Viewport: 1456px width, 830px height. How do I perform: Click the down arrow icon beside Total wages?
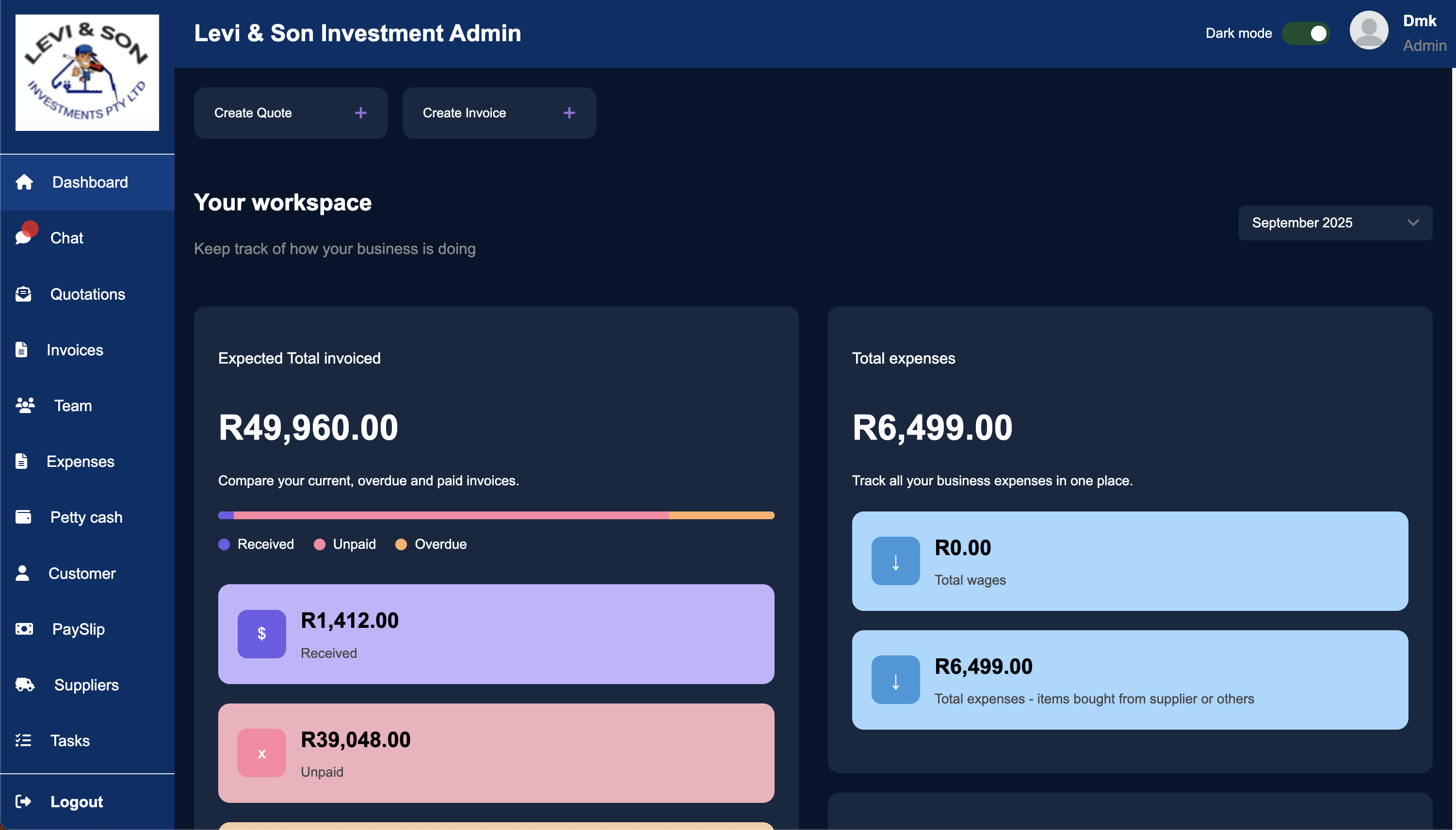pyautogui.click(x=895, y=561)
